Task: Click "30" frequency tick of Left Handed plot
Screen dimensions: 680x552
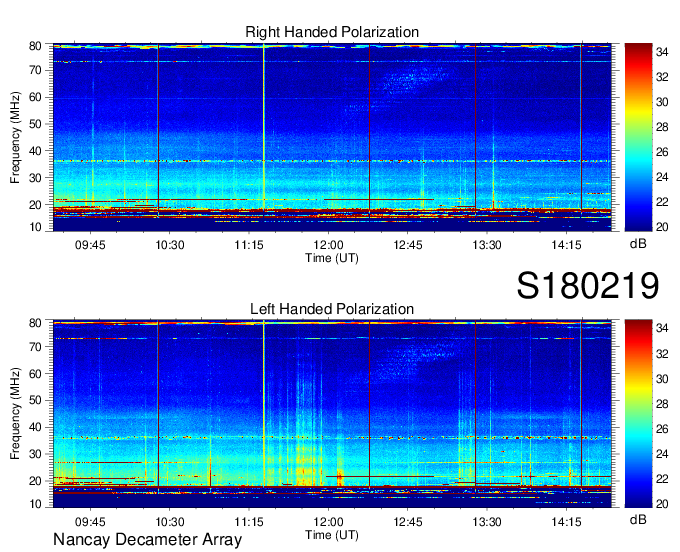Action: 35,454
